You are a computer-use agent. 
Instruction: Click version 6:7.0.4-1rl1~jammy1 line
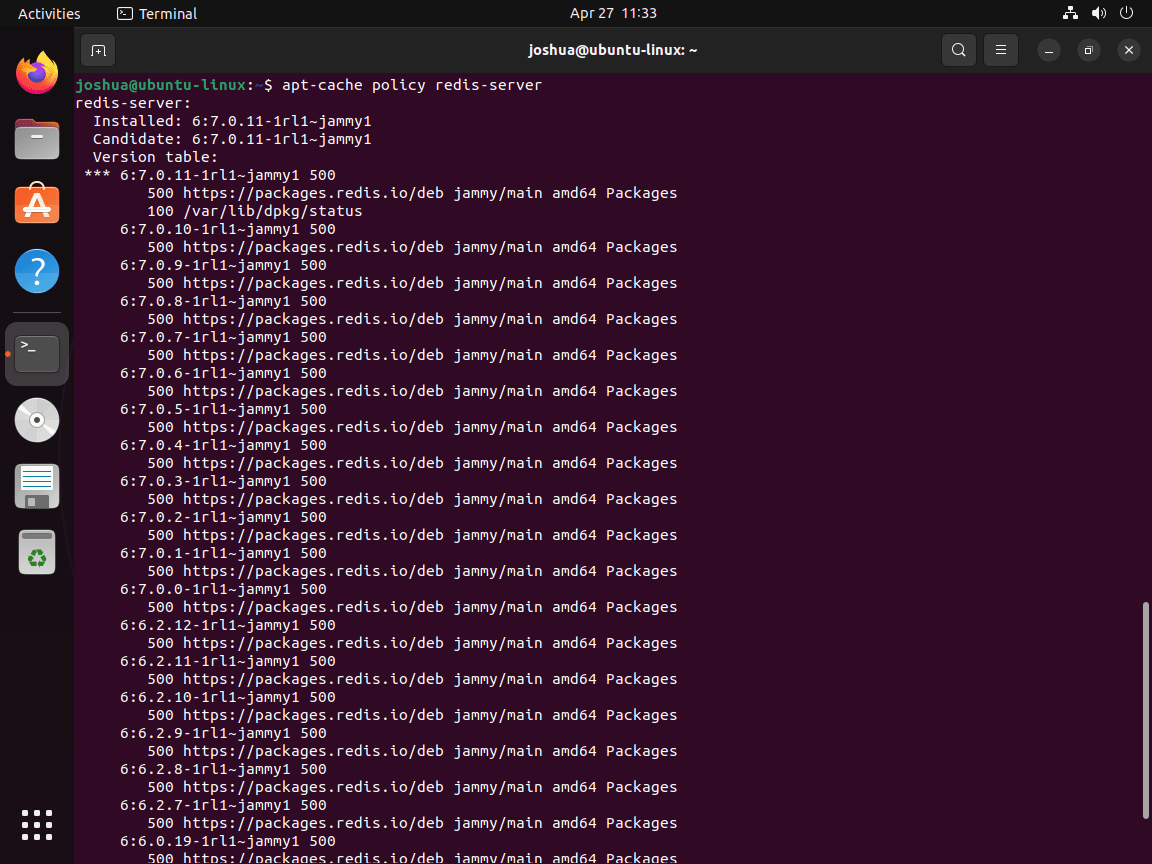click(x=223, y=445)
